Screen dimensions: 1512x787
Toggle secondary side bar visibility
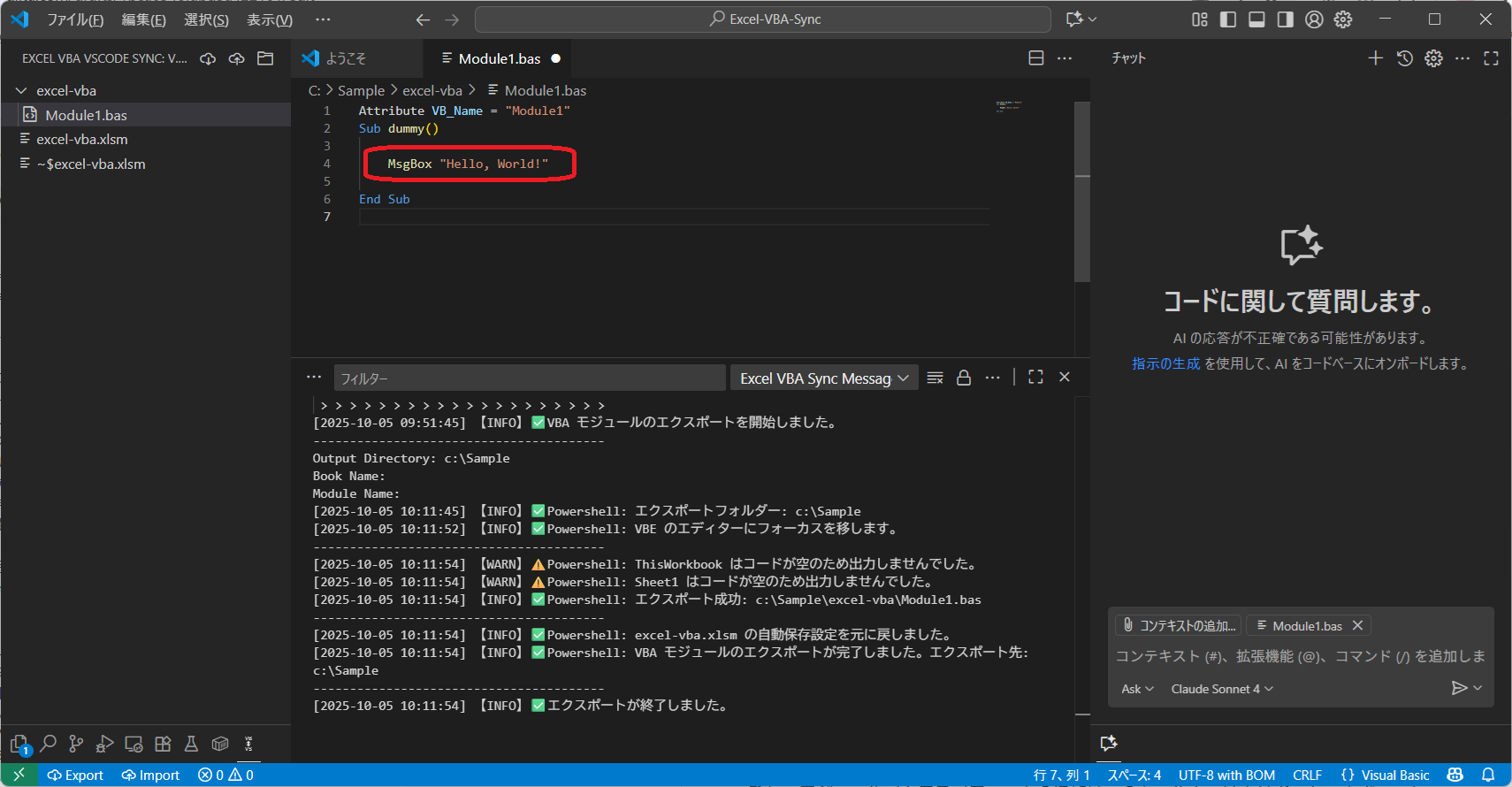coord(1286,19)
